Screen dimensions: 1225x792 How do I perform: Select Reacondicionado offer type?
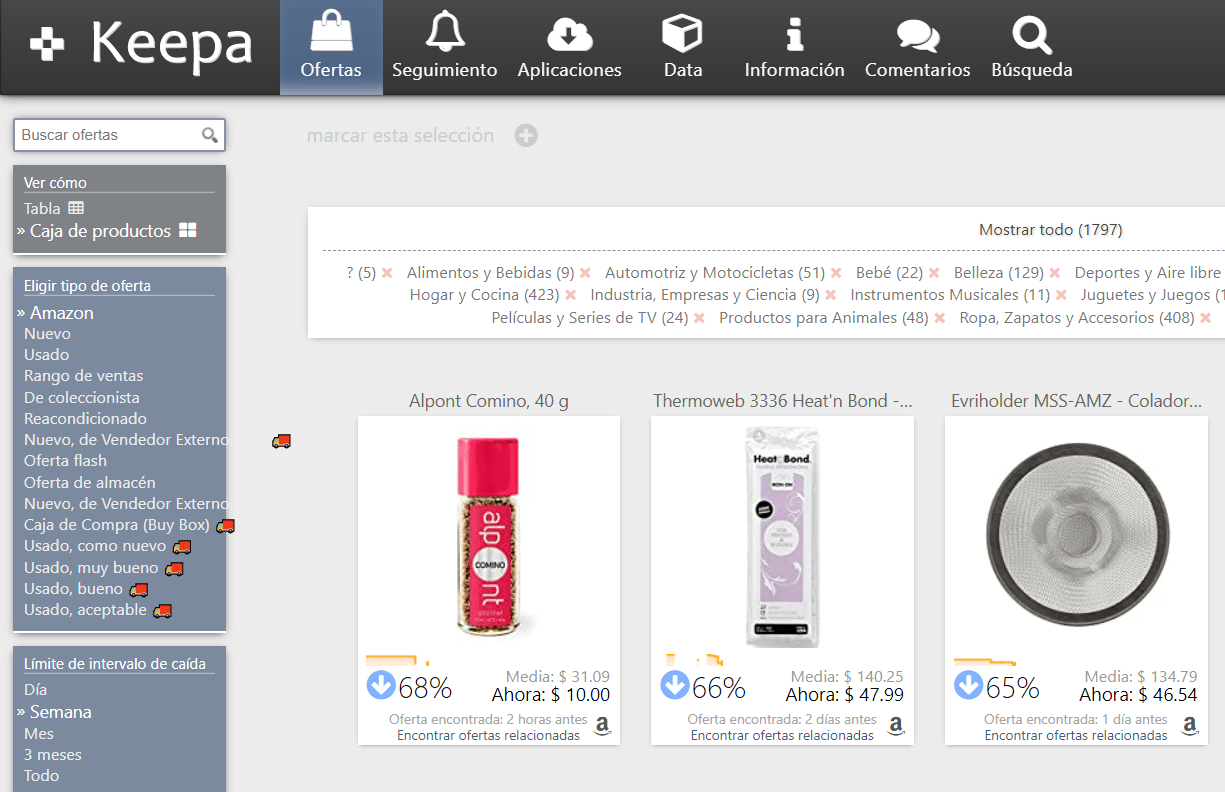85,419
